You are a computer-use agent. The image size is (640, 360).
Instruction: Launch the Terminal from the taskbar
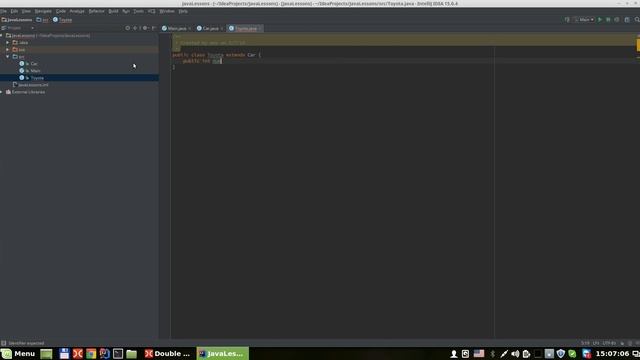click(x=118, y=353)
